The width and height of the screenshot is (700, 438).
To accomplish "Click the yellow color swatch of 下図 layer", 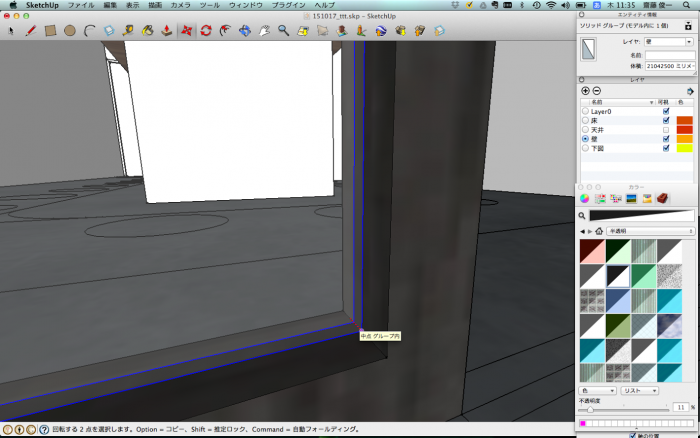I will point(684,147).
